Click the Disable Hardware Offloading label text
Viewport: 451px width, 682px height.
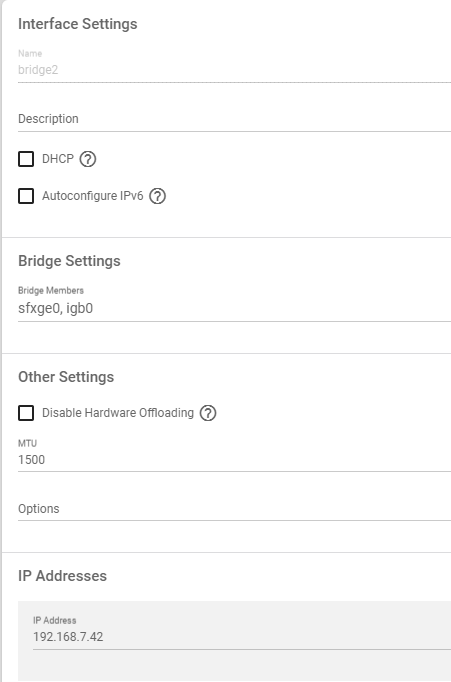point(118,413)
